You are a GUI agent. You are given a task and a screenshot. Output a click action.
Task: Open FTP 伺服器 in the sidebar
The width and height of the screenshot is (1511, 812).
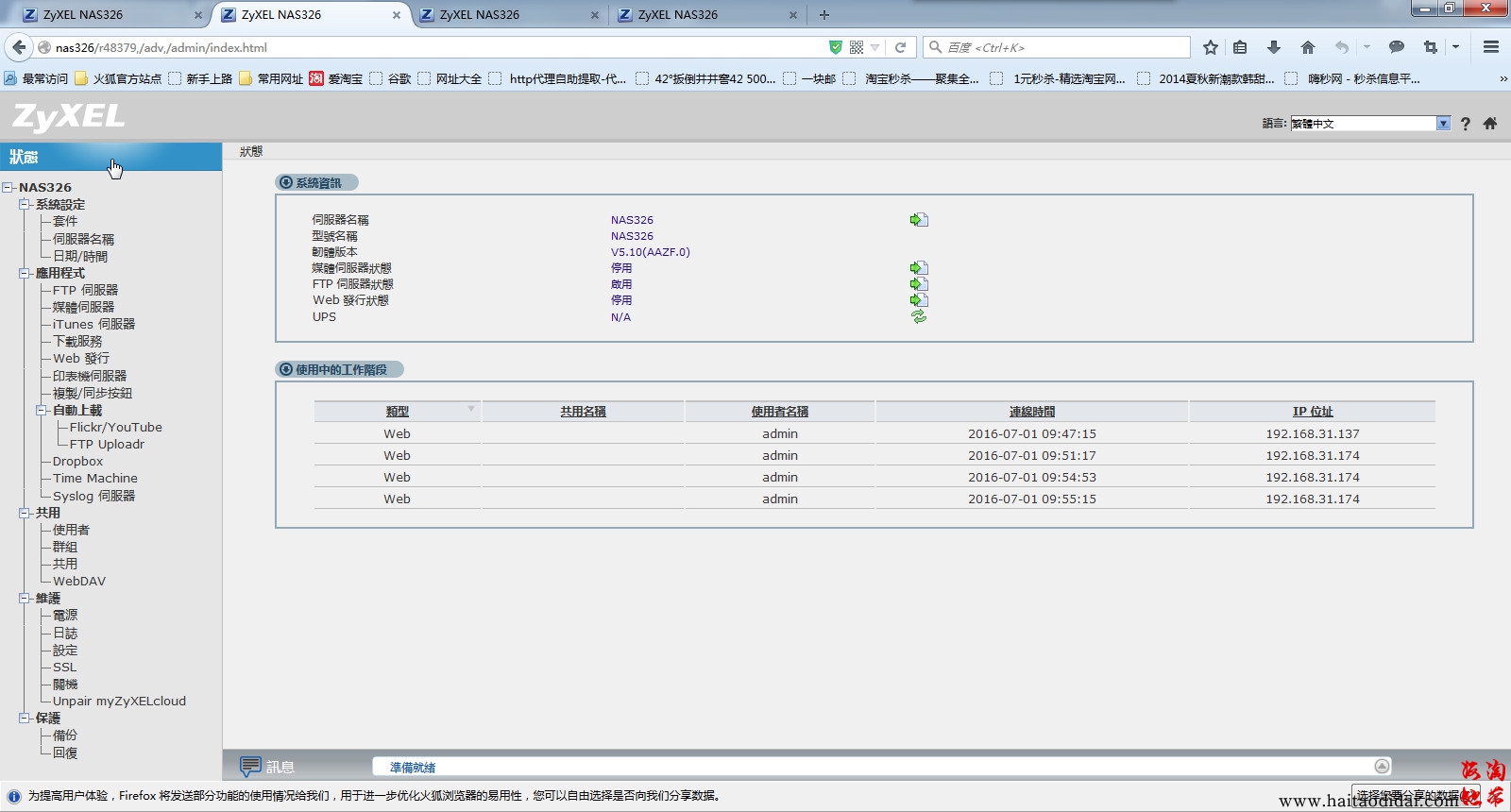click(x=85, y=290)
